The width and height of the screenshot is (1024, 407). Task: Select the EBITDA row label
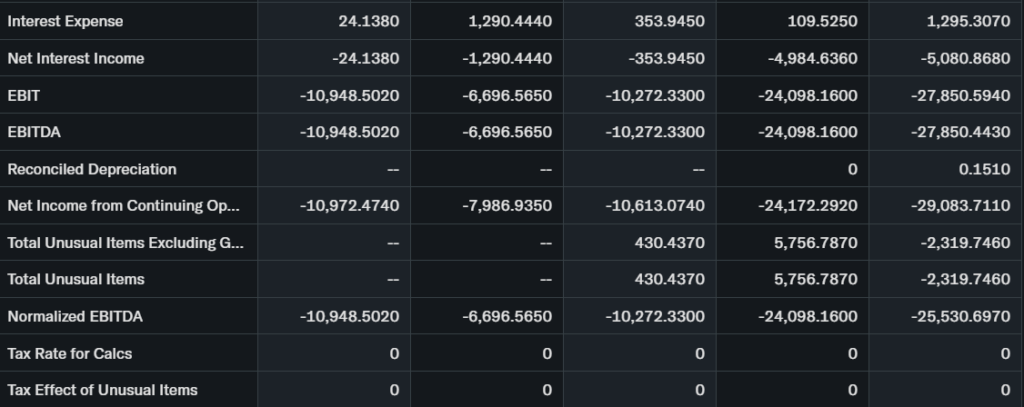coord(32,132)
